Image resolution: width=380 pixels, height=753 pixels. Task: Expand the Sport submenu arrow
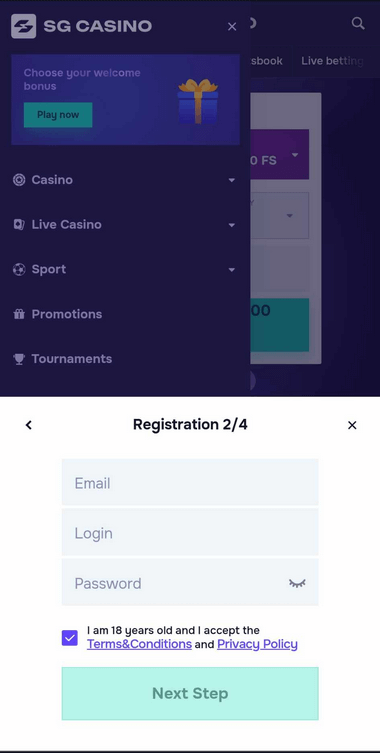tap(232, 269)
